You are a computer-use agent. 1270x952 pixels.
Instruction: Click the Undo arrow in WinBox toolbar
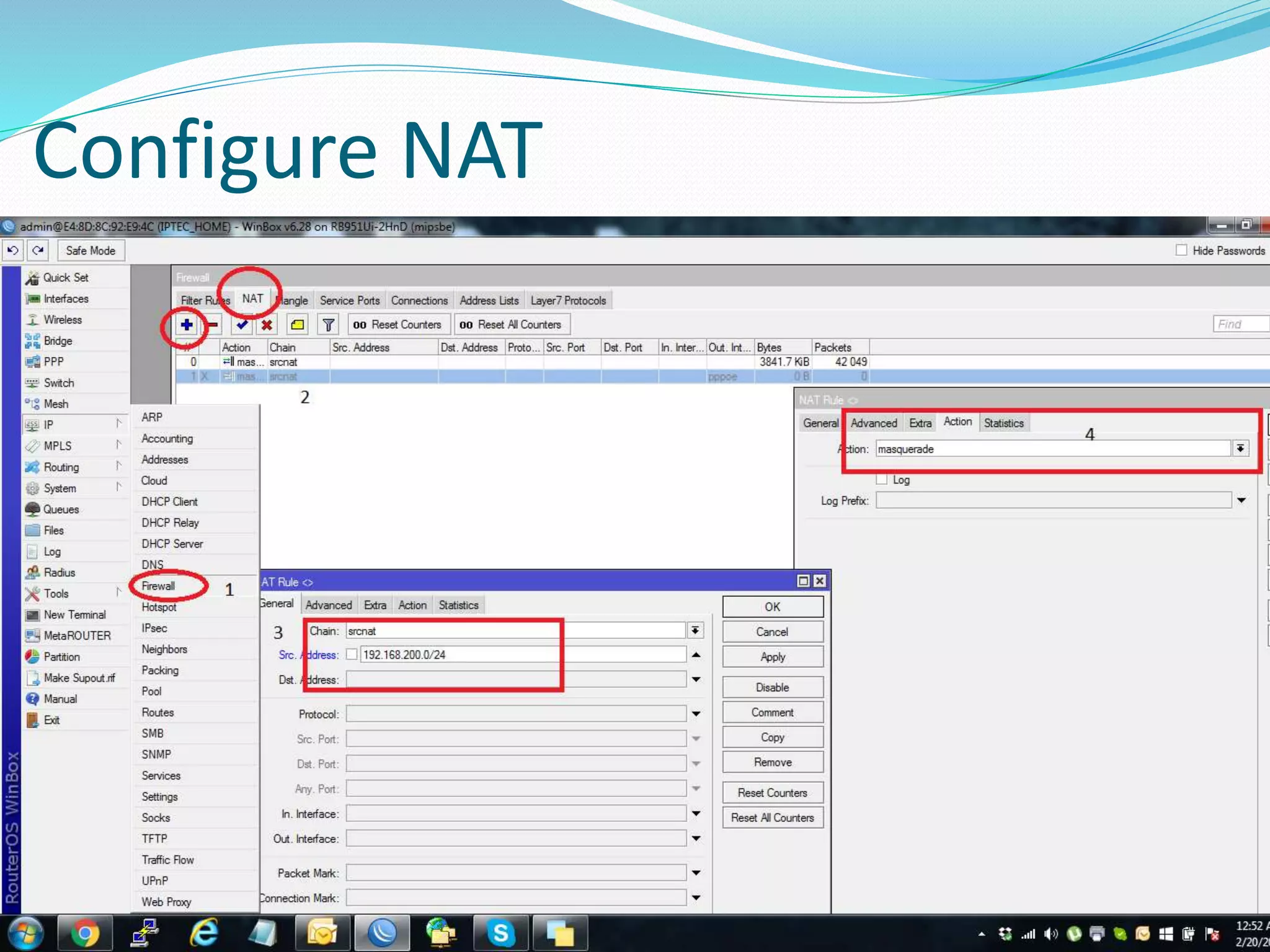click(12, 250)
